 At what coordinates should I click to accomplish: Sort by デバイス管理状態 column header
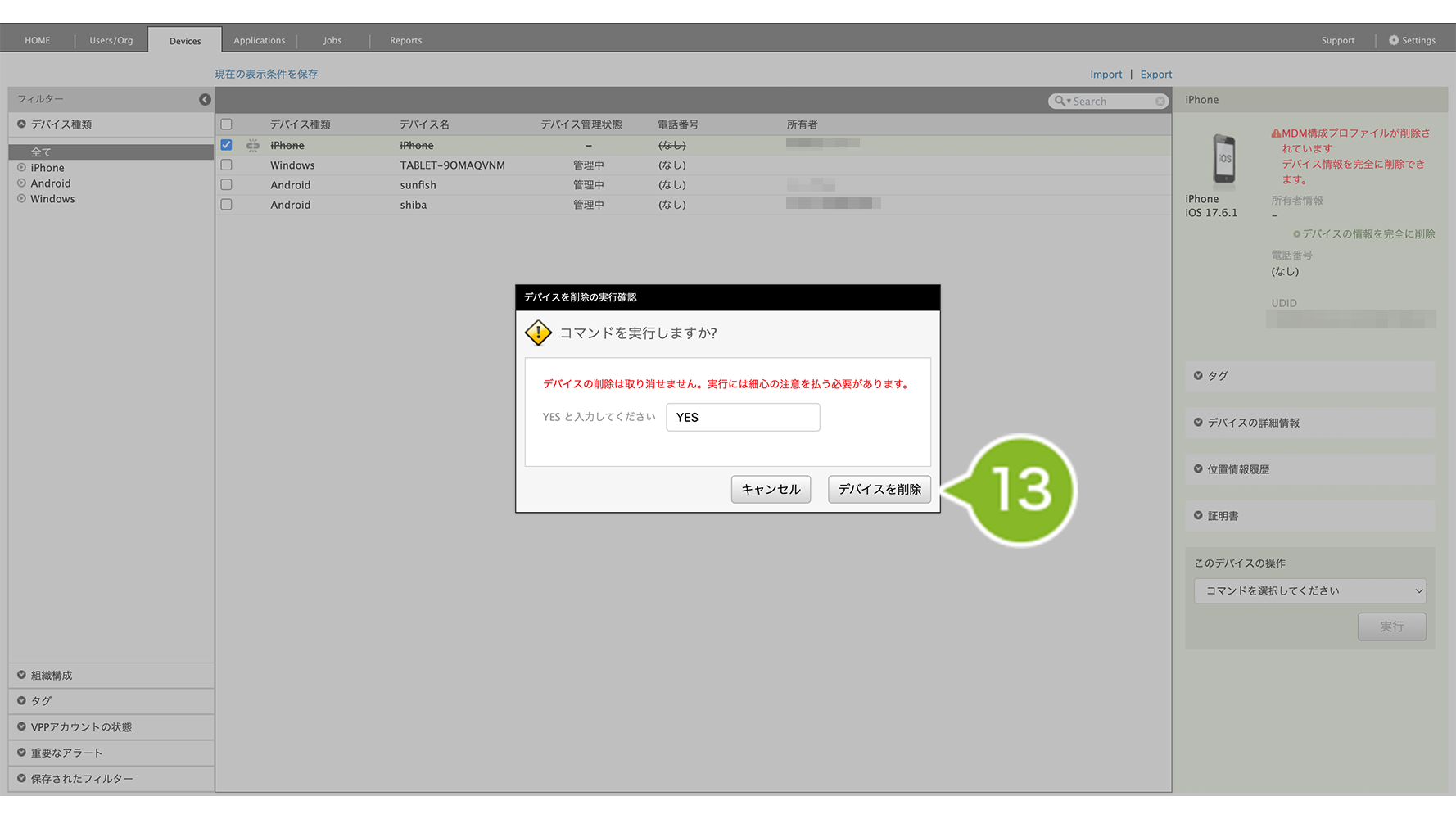click(x=581, y=124)
